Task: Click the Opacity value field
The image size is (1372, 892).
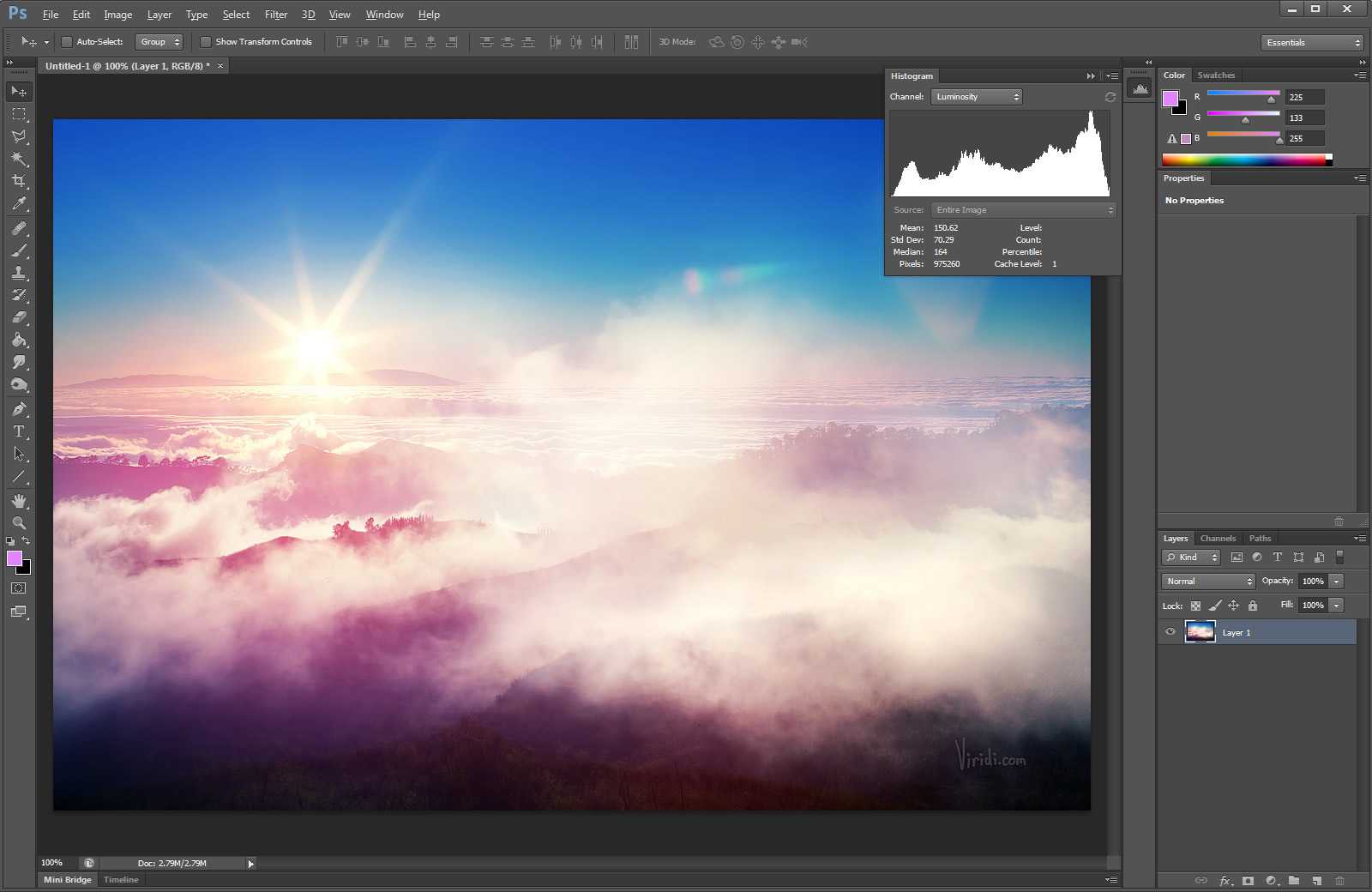Action: (x=1312, y=582)
